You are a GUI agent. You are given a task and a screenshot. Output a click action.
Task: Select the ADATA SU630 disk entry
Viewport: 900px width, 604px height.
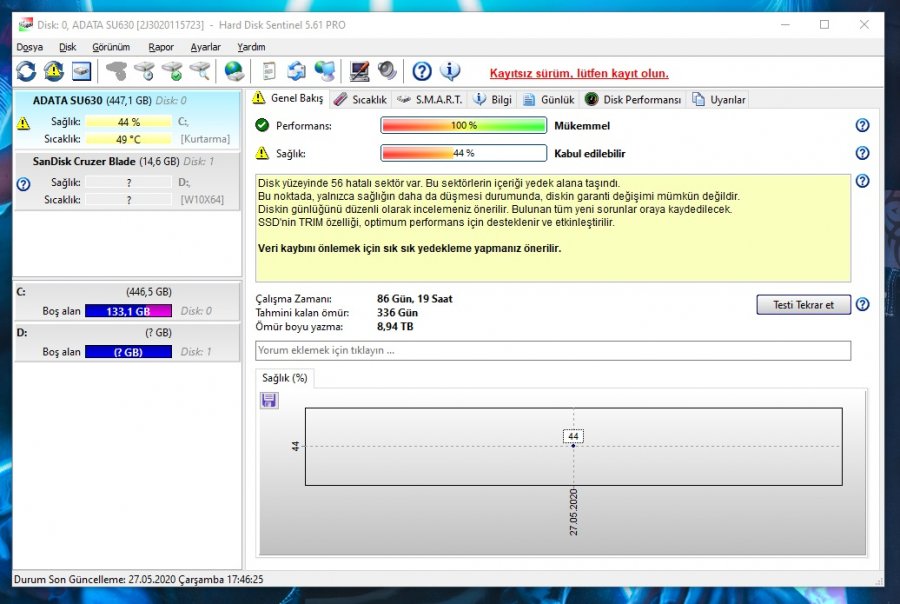click(126, 119)
